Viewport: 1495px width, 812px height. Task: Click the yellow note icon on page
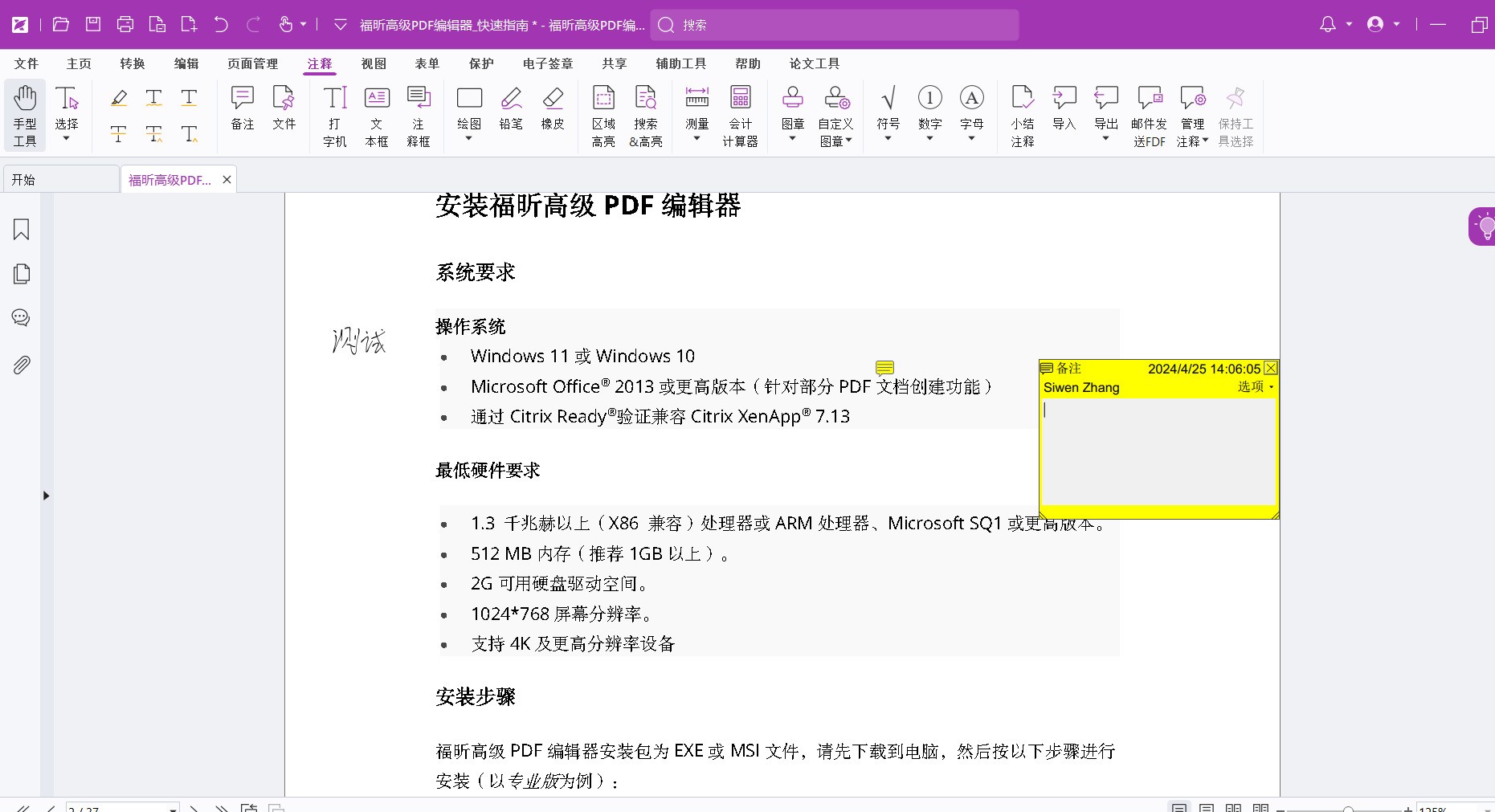coord(884,368)
